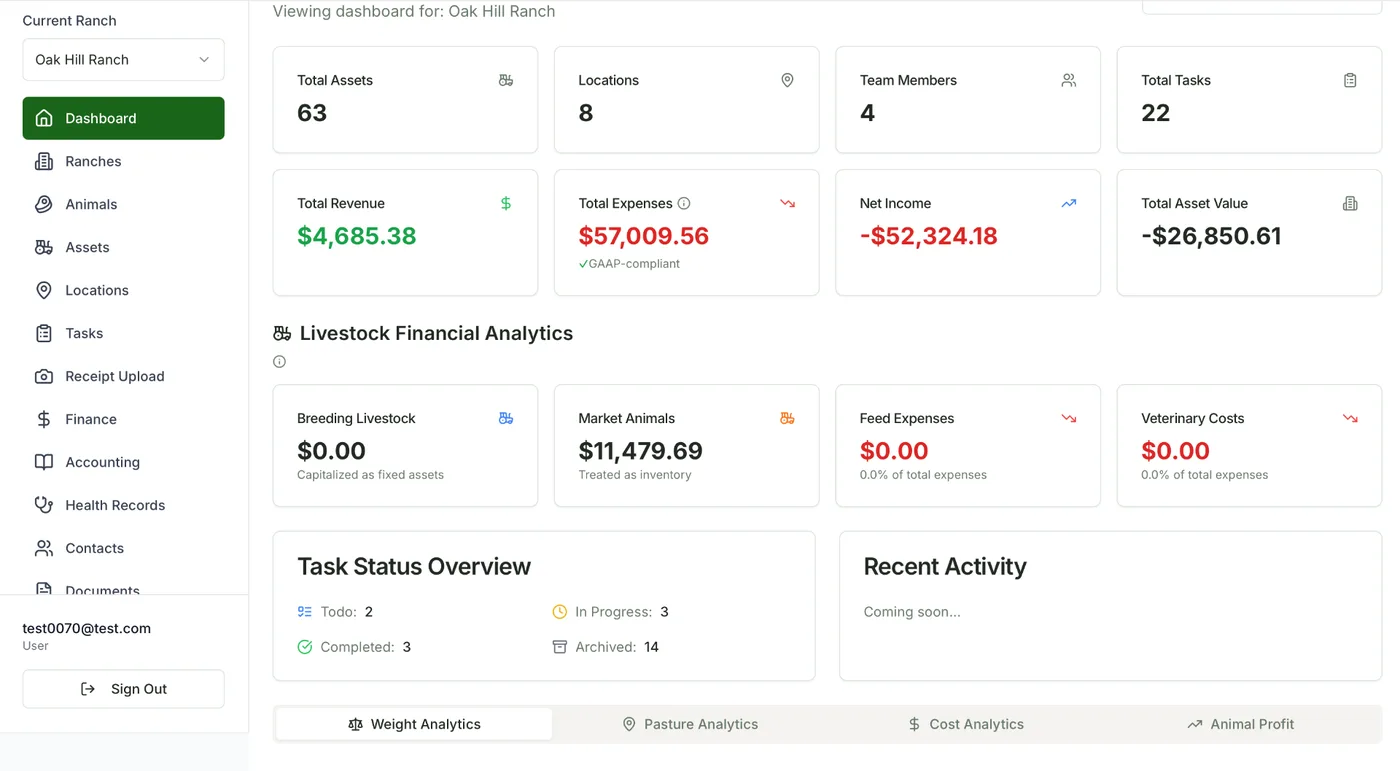
Task: Click the GAAP-compliant label
Action: [629, 264]
